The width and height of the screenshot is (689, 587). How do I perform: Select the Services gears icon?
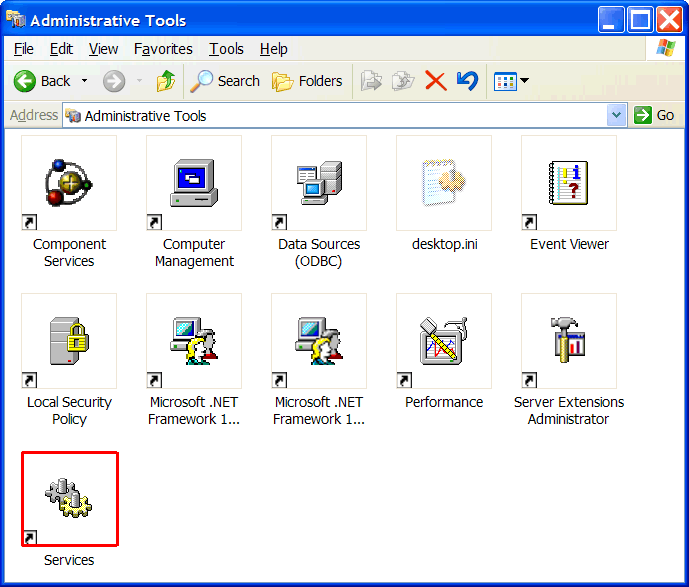click(x=69, y=499)
